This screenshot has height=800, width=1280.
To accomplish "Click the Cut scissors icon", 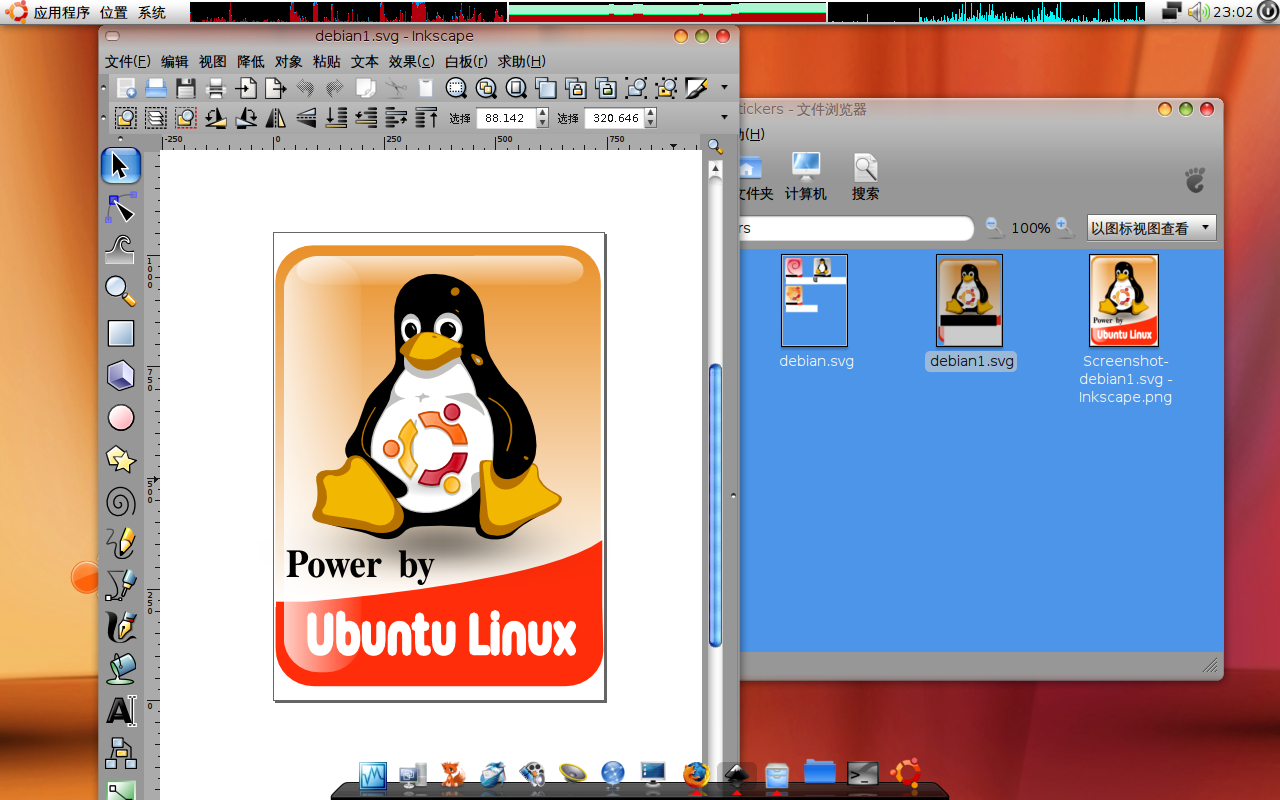I will point(396,88).
